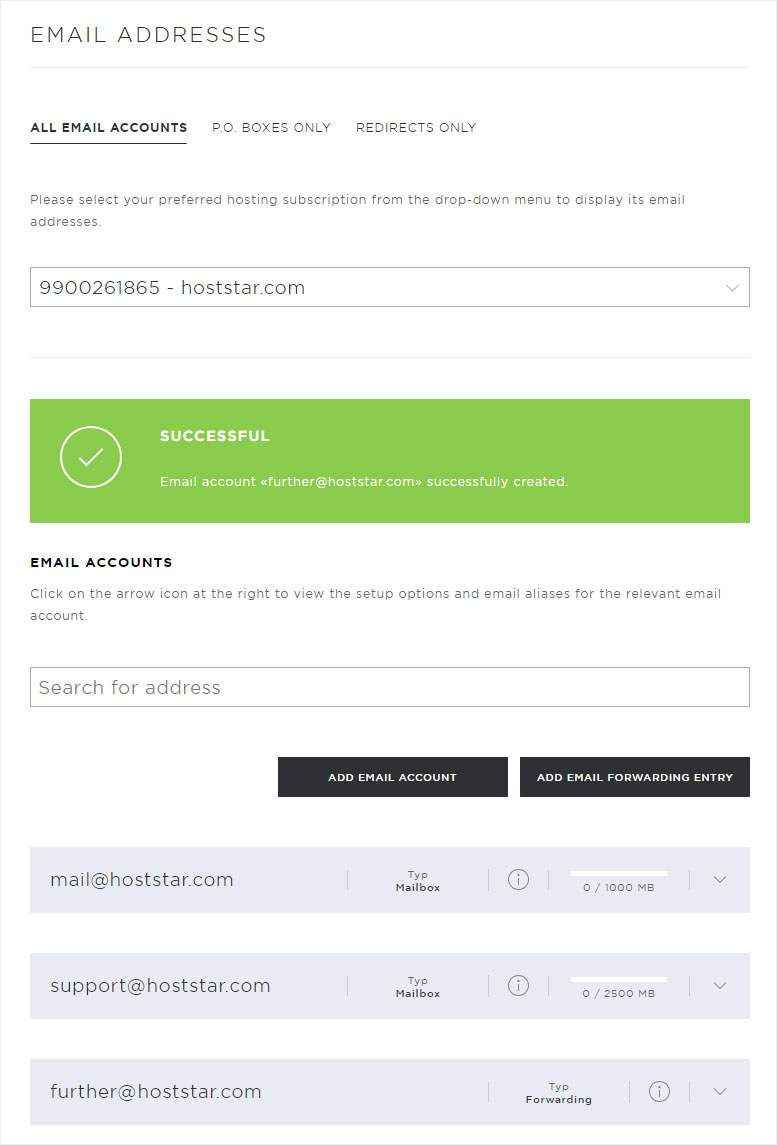Click info icon for mail@hoststar.com
Screen dimensions: 777x1145
click(x=518, y=879)
